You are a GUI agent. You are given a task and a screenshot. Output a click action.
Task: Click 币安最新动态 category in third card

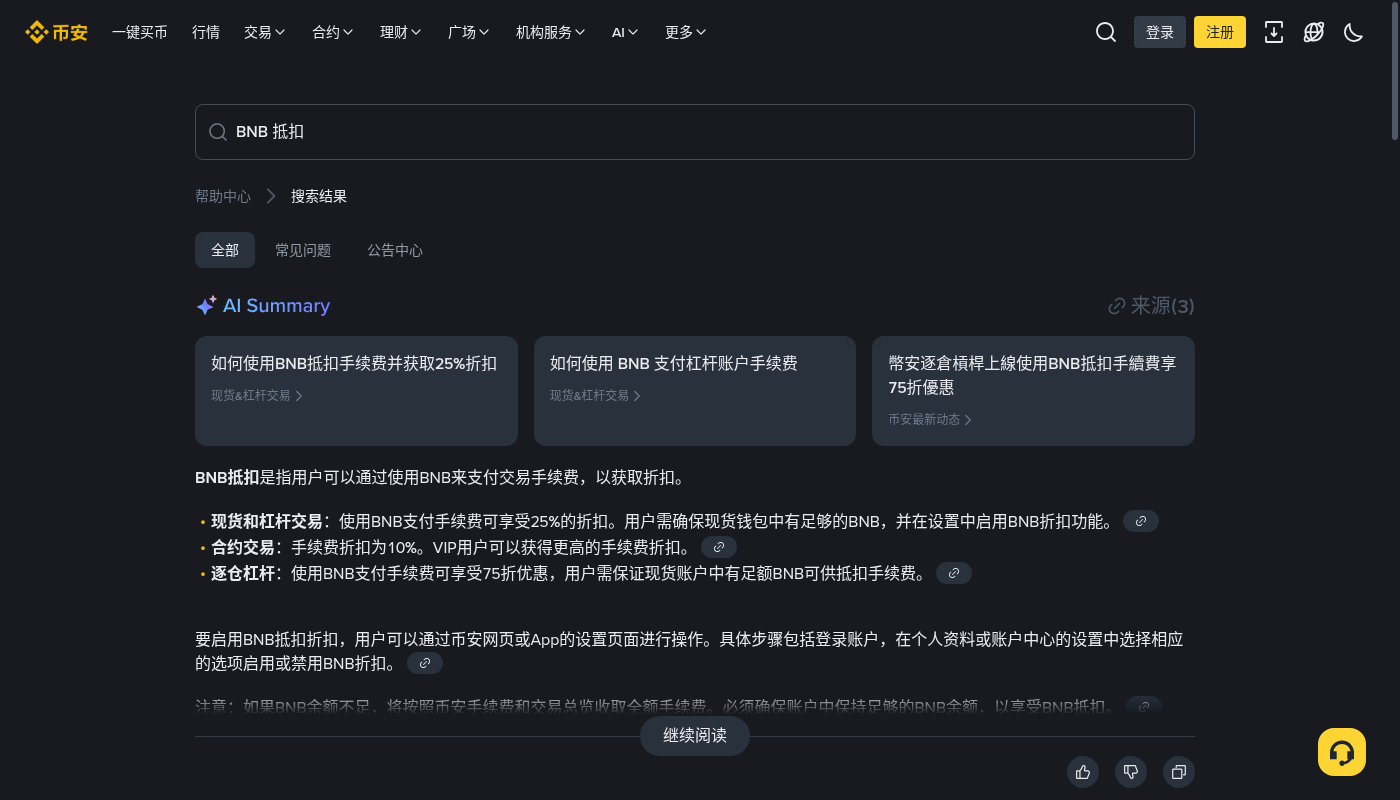(930, 419)
